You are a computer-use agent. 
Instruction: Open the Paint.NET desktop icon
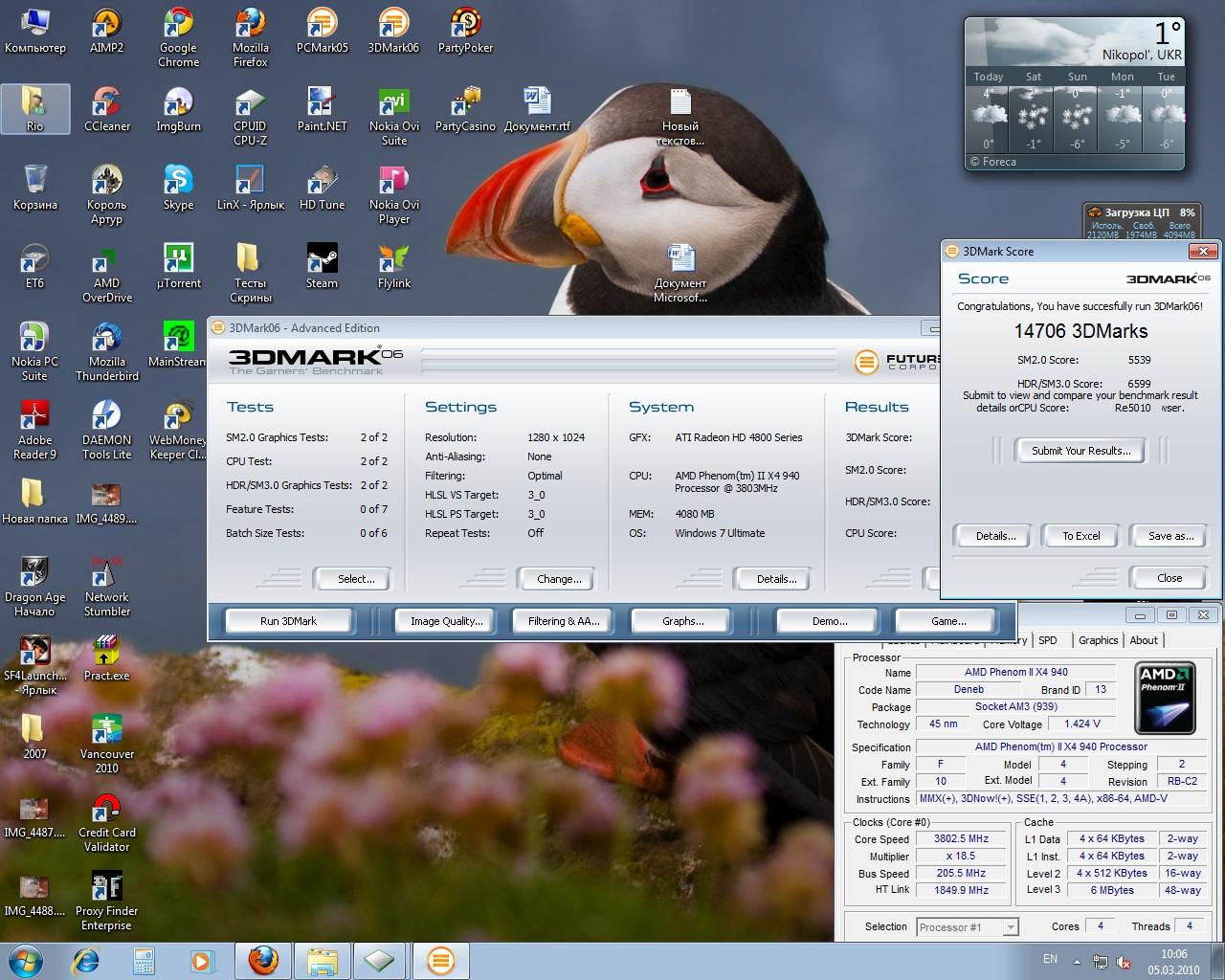pos(322,109)
